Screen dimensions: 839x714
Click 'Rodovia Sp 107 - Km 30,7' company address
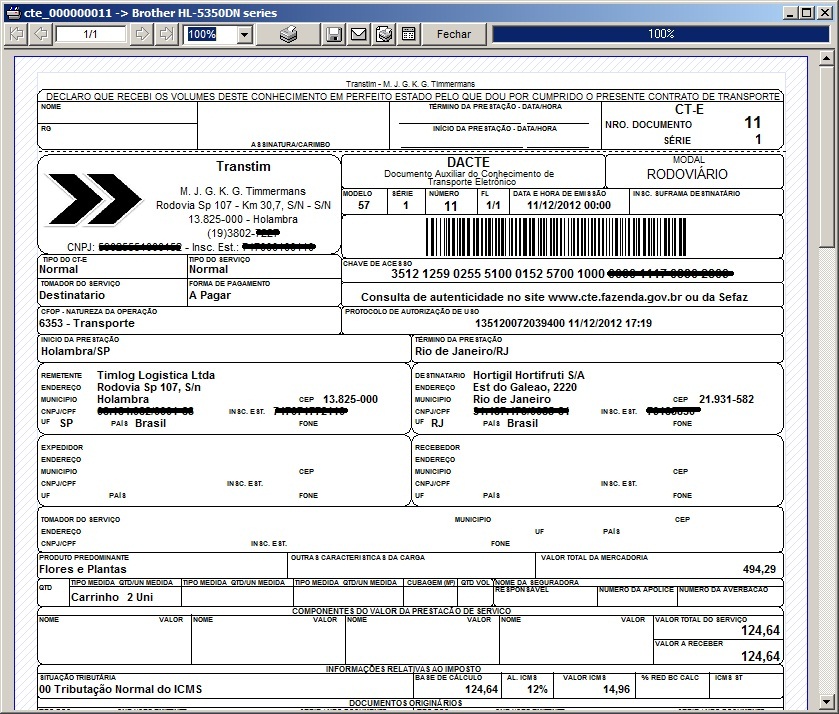click(x=243, y=205)
